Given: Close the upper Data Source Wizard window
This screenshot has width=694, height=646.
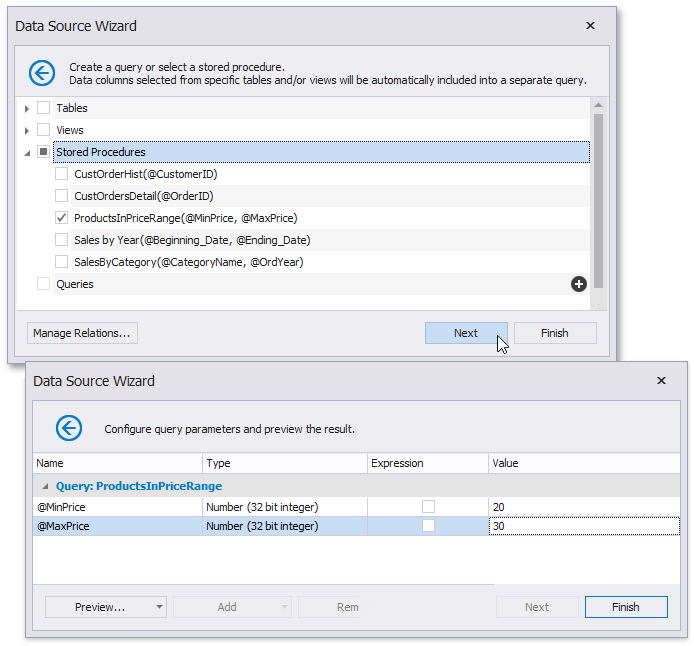Looking at the screenshot, I should [x=590, y=26].
